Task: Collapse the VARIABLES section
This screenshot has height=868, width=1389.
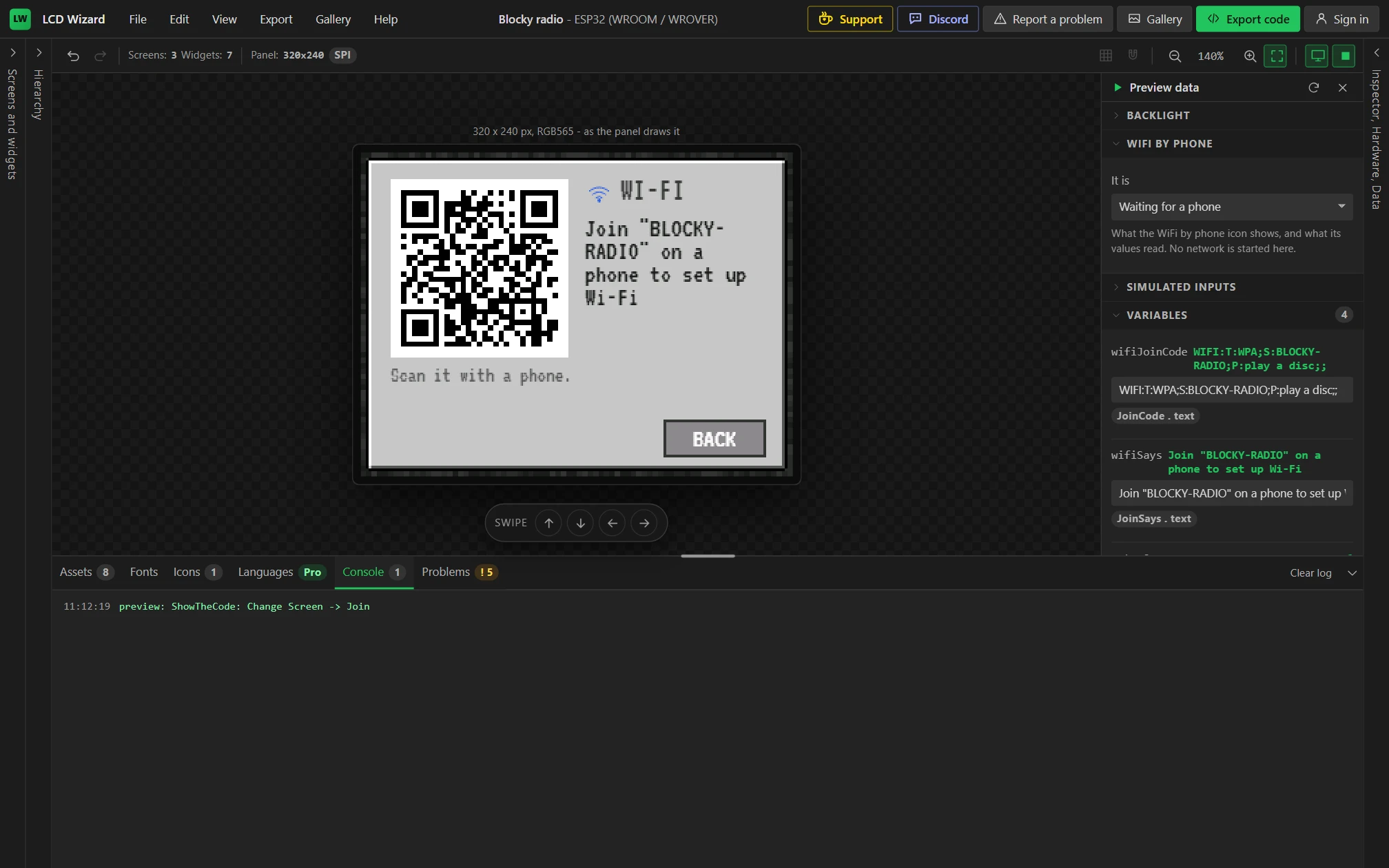Action: tap(1232, 316)
